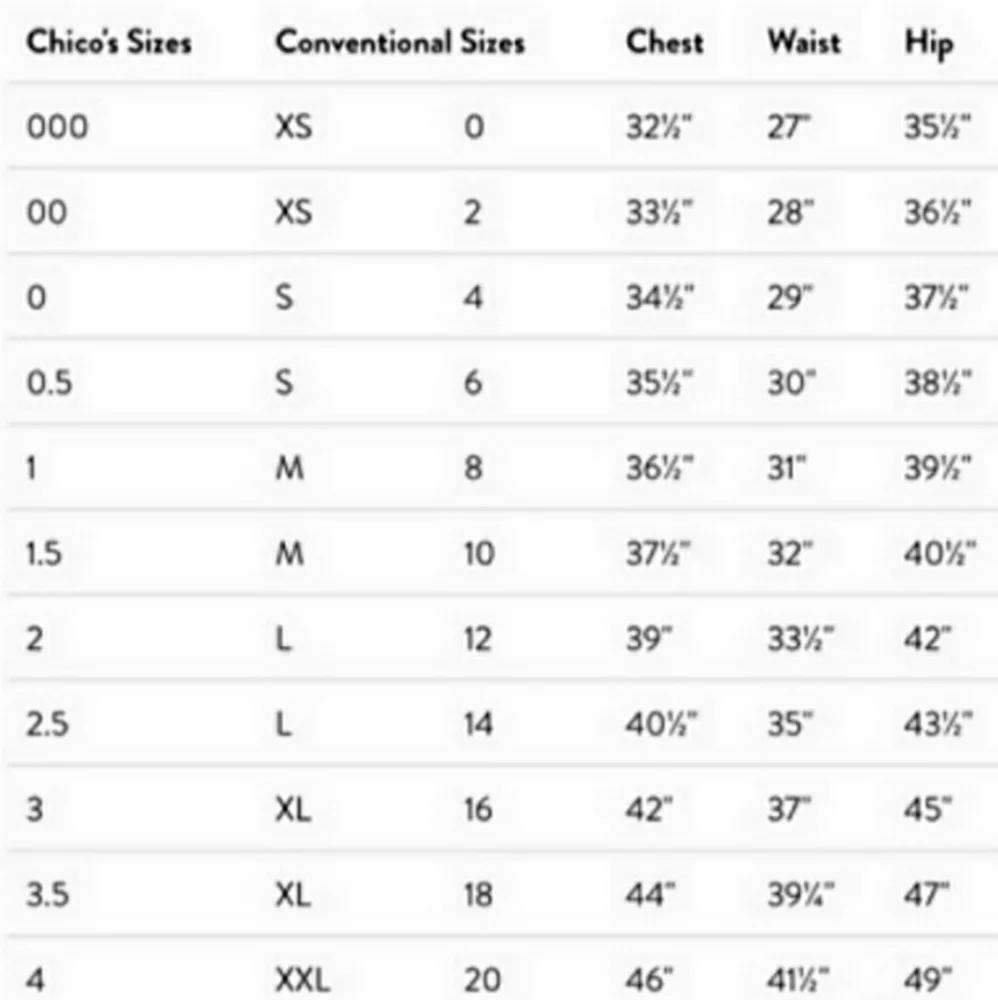Select Chico's size "0.5" cell
This screenshot has height=1000, width=998.
click(49, 383)
